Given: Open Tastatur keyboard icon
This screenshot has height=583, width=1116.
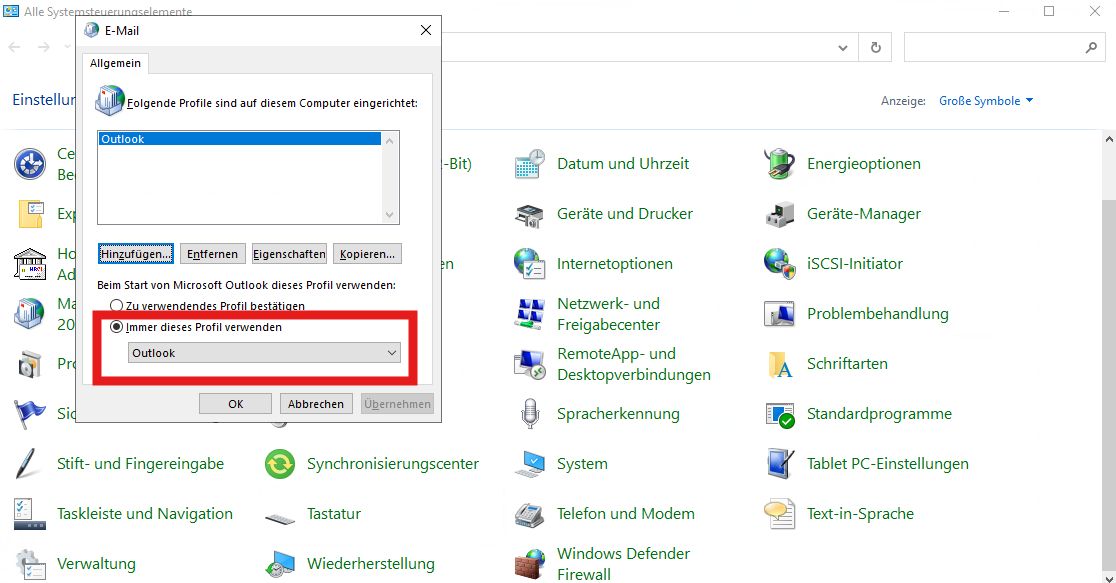Looking at the screenshot, I should pyautogui.click(x=280, y=518).
